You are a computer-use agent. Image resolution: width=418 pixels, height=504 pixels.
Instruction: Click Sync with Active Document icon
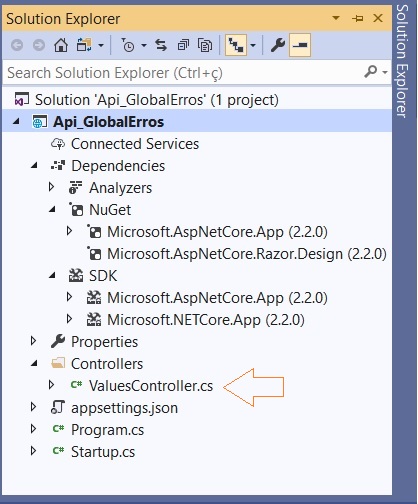click(x=161, y=45)
